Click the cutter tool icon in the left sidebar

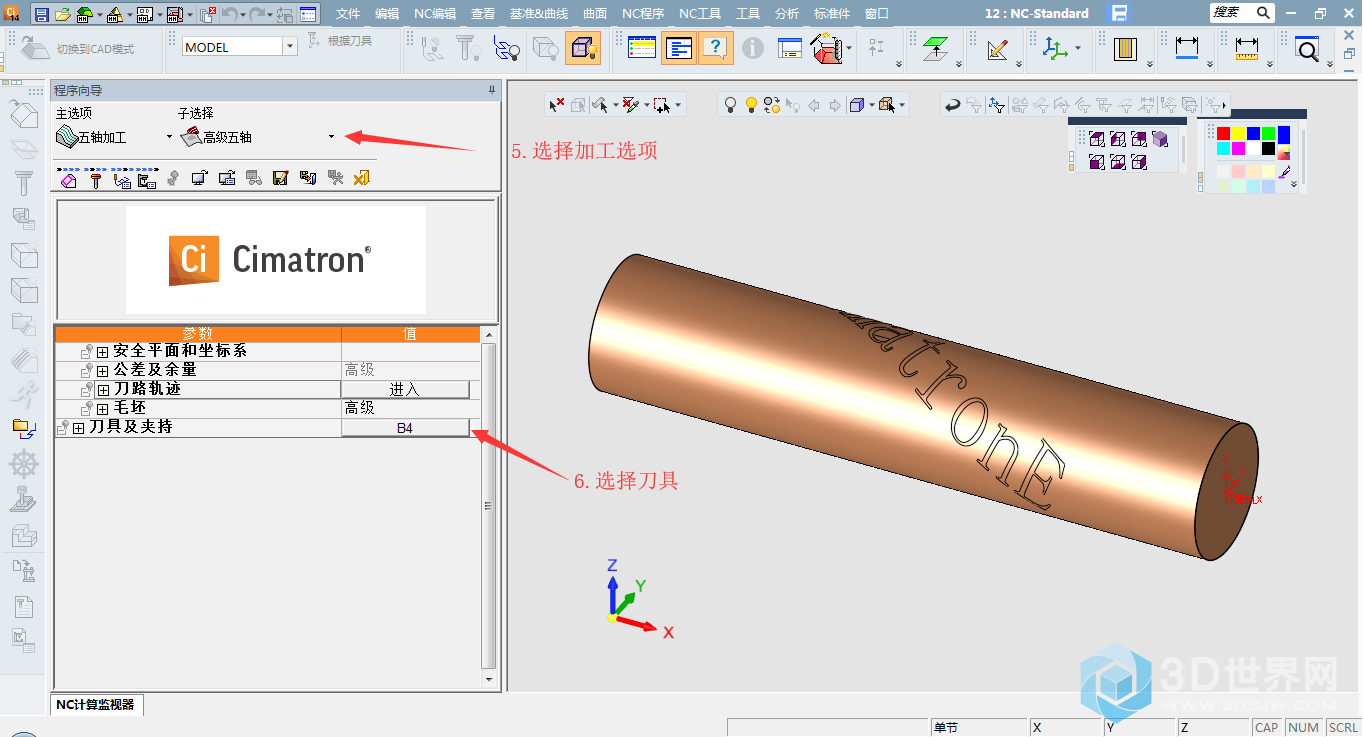click(x=23, y=183)
